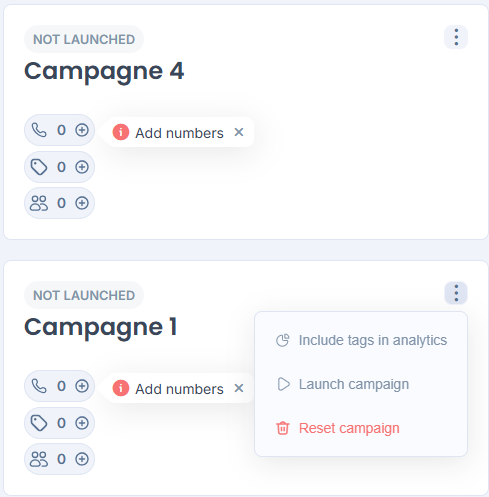Add a tag to Campagne 4
The width and height of the screenshot is (489, 497).
point(82,167)
